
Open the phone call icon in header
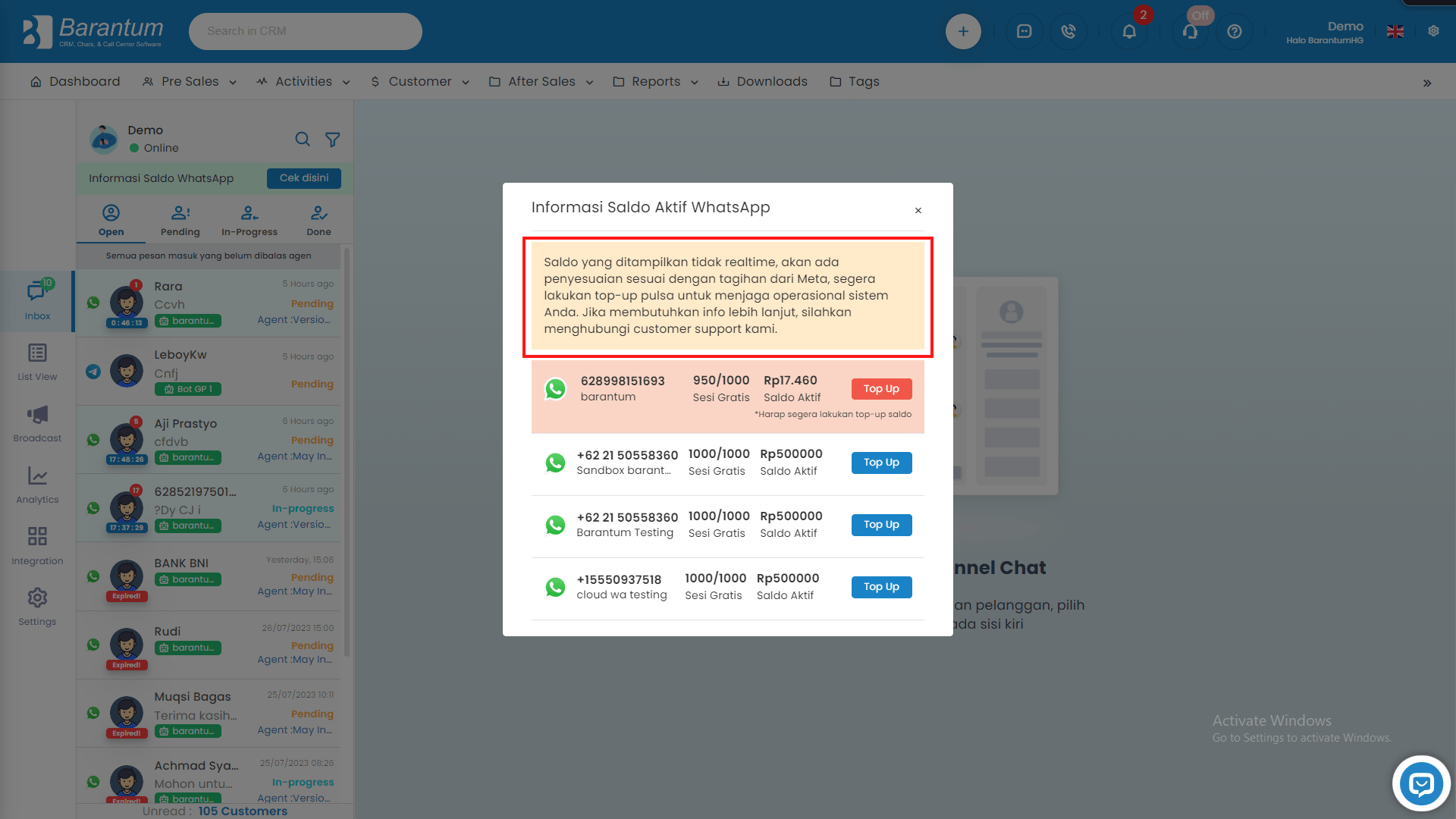click(1068, 31)
